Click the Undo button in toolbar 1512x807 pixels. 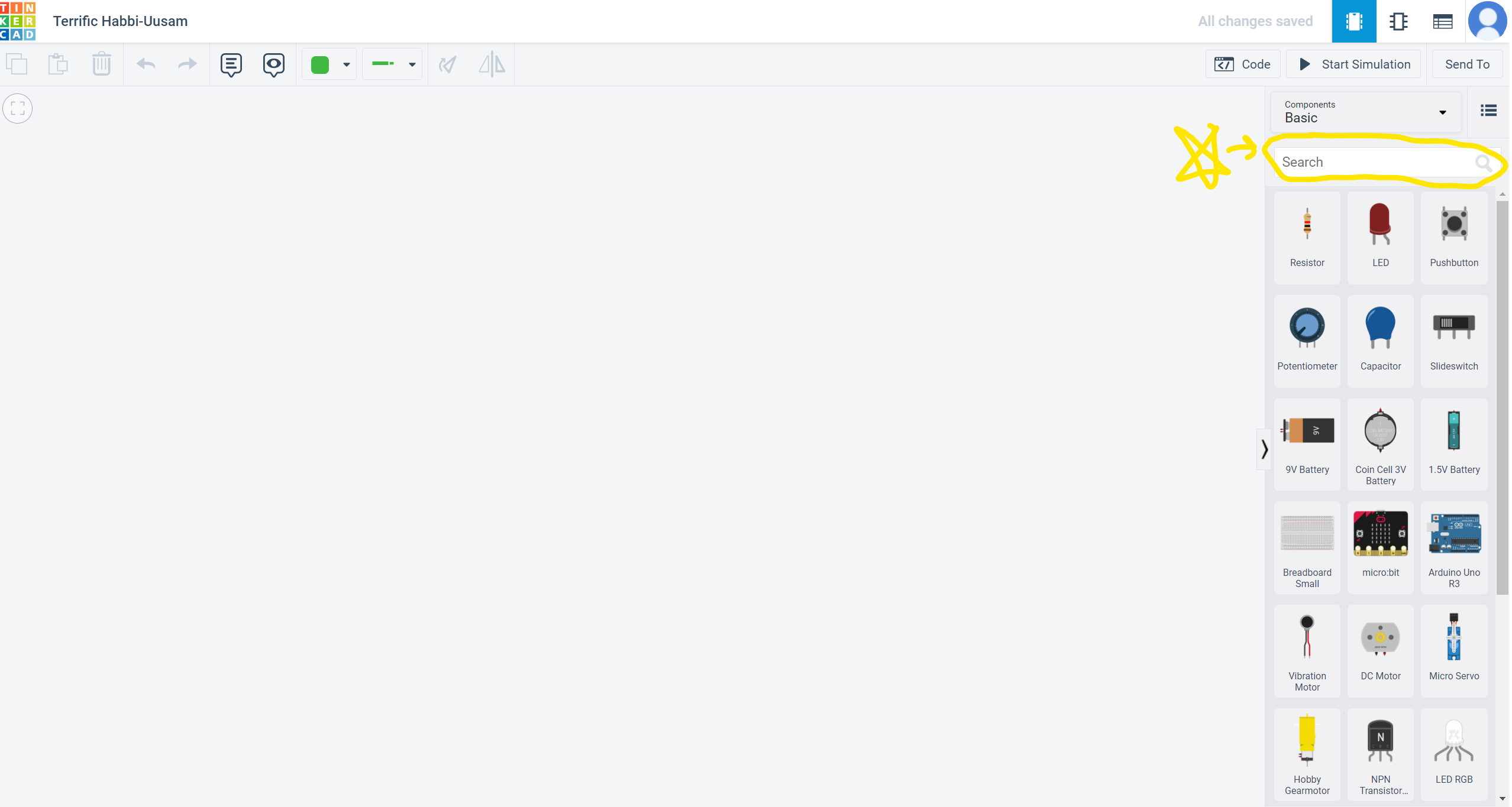147,63
